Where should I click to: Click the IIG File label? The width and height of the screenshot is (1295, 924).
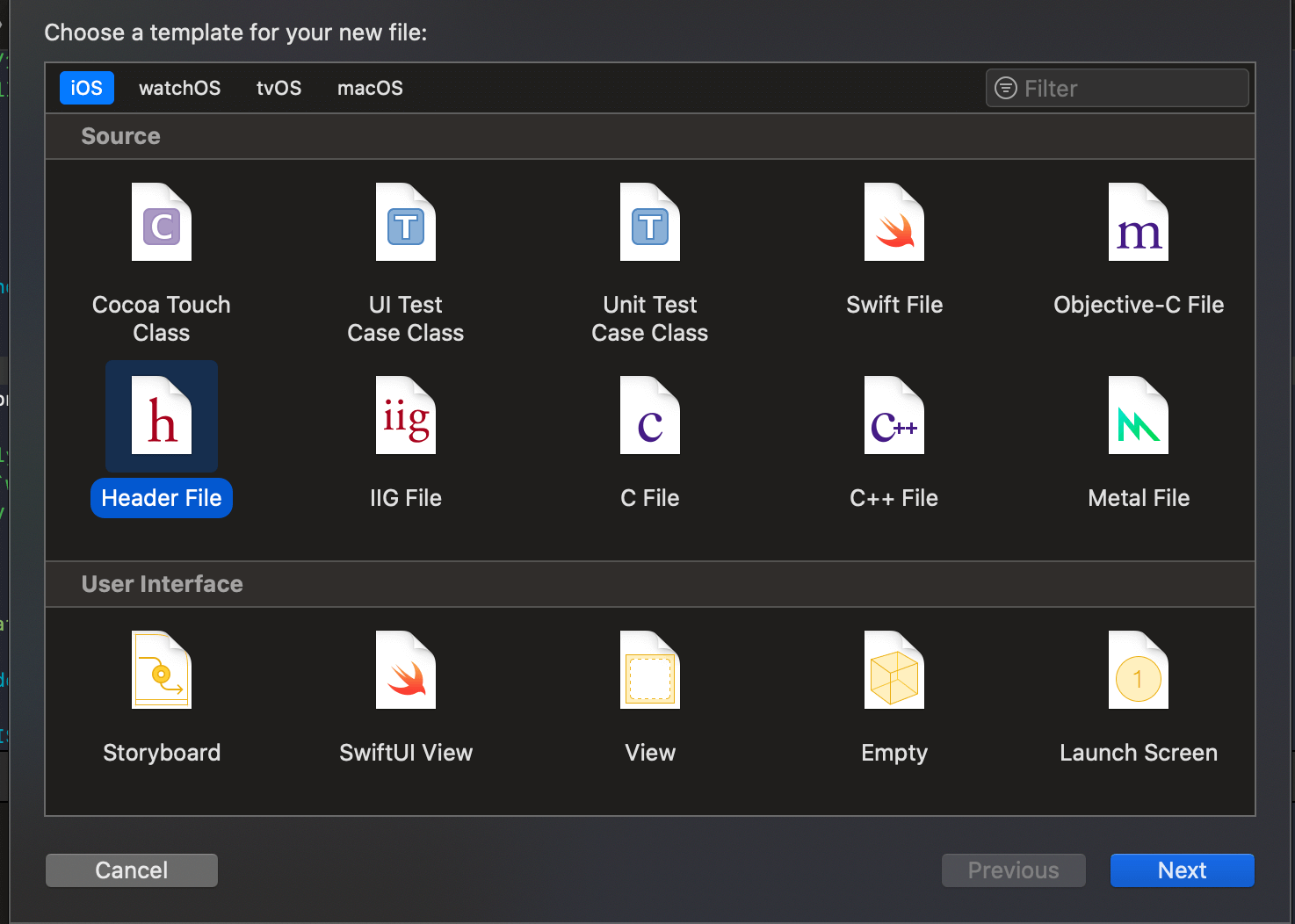tap(406, 498)
